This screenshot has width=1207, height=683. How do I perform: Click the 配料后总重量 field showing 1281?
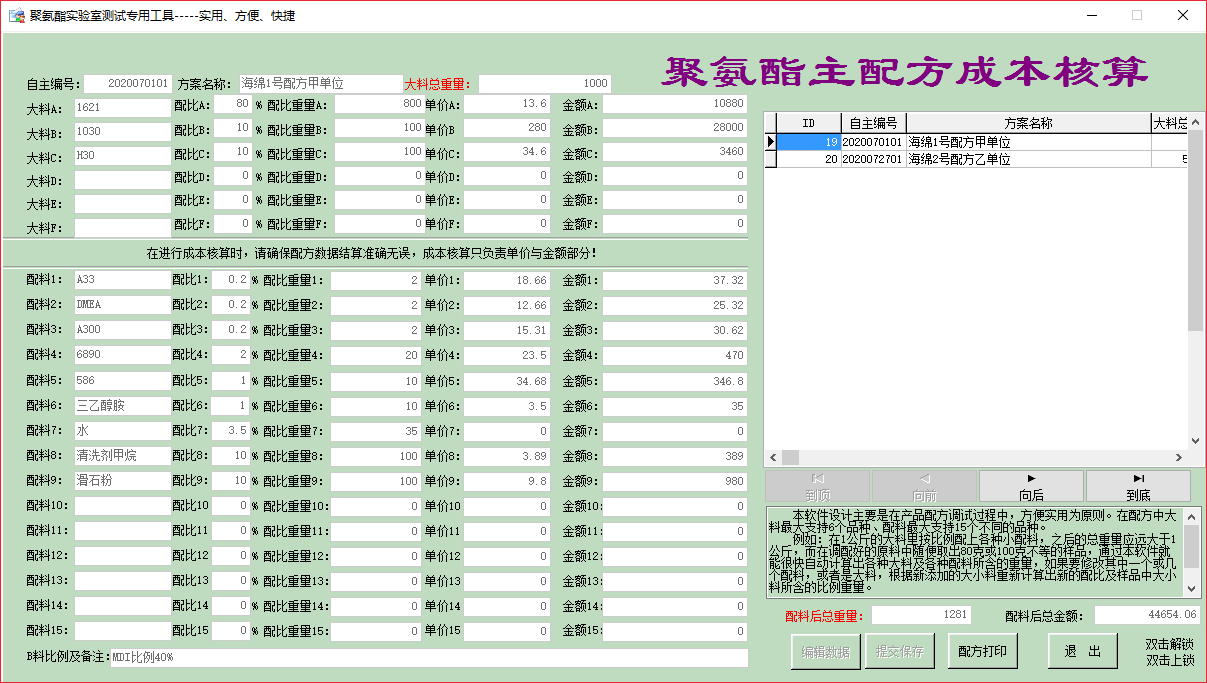[921, 616]
